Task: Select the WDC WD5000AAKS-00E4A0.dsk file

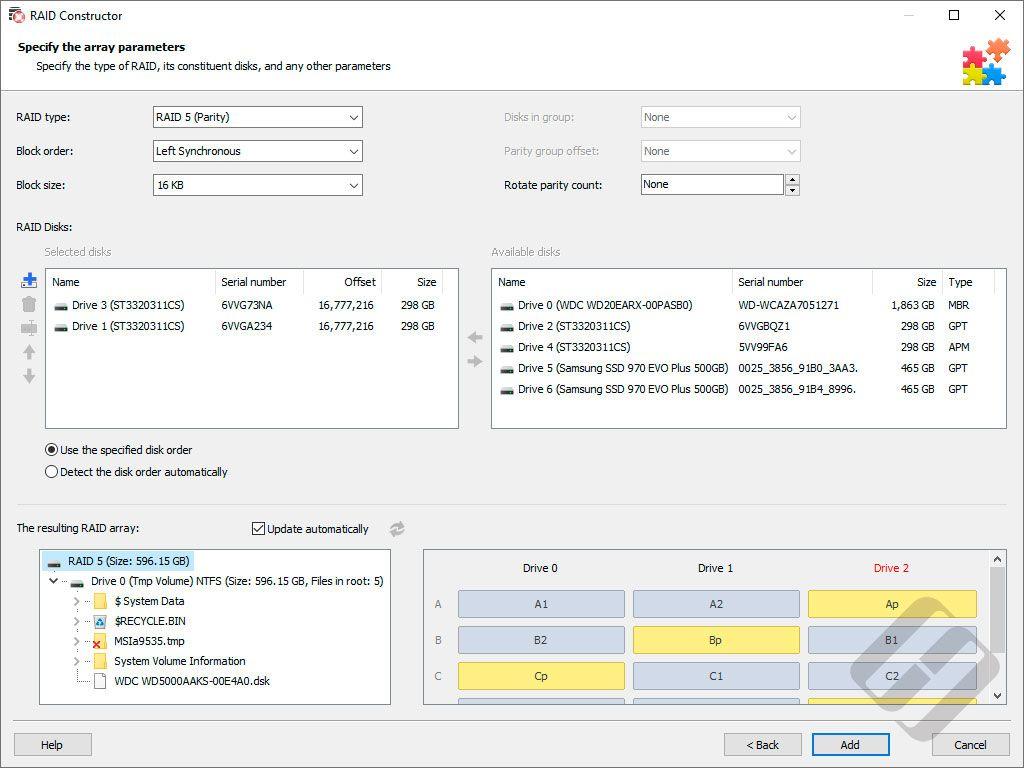Action: pos(192,681)
